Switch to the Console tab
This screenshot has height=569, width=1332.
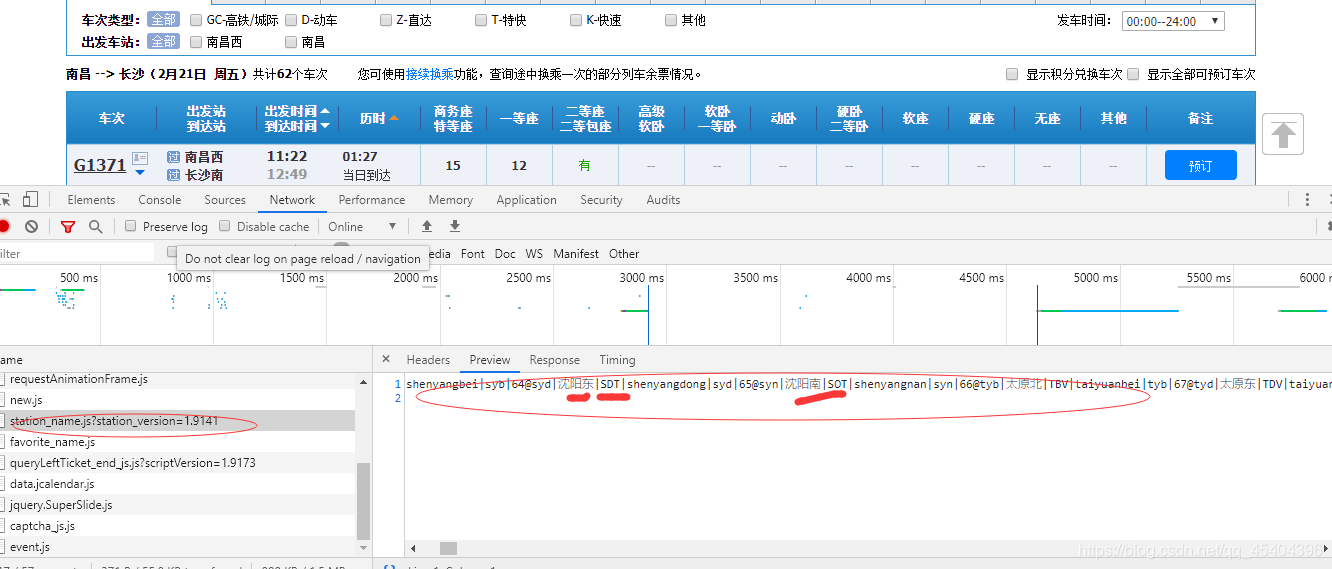click(x=160, y=200)
